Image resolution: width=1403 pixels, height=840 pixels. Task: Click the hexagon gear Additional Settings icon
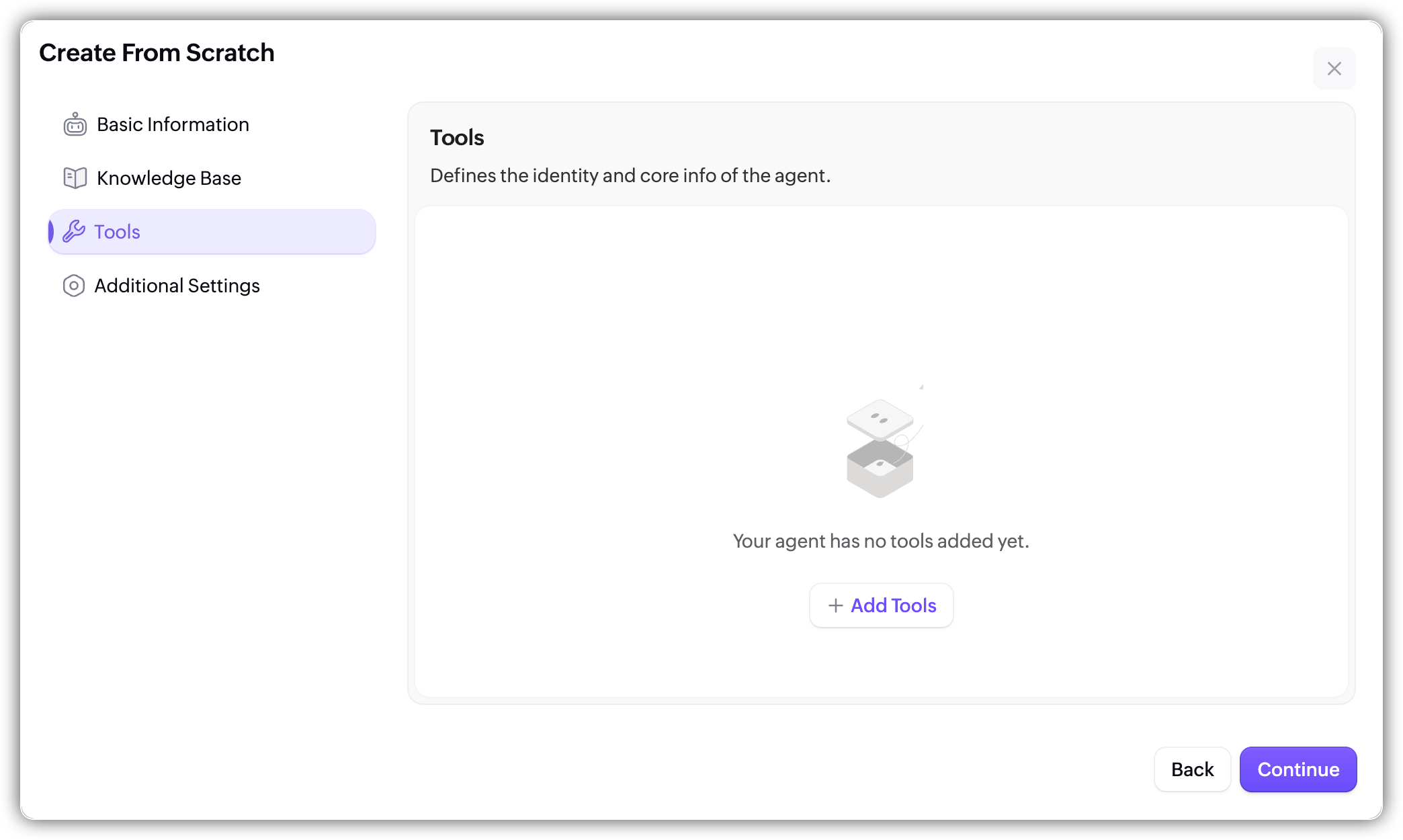tap(74, 286)
